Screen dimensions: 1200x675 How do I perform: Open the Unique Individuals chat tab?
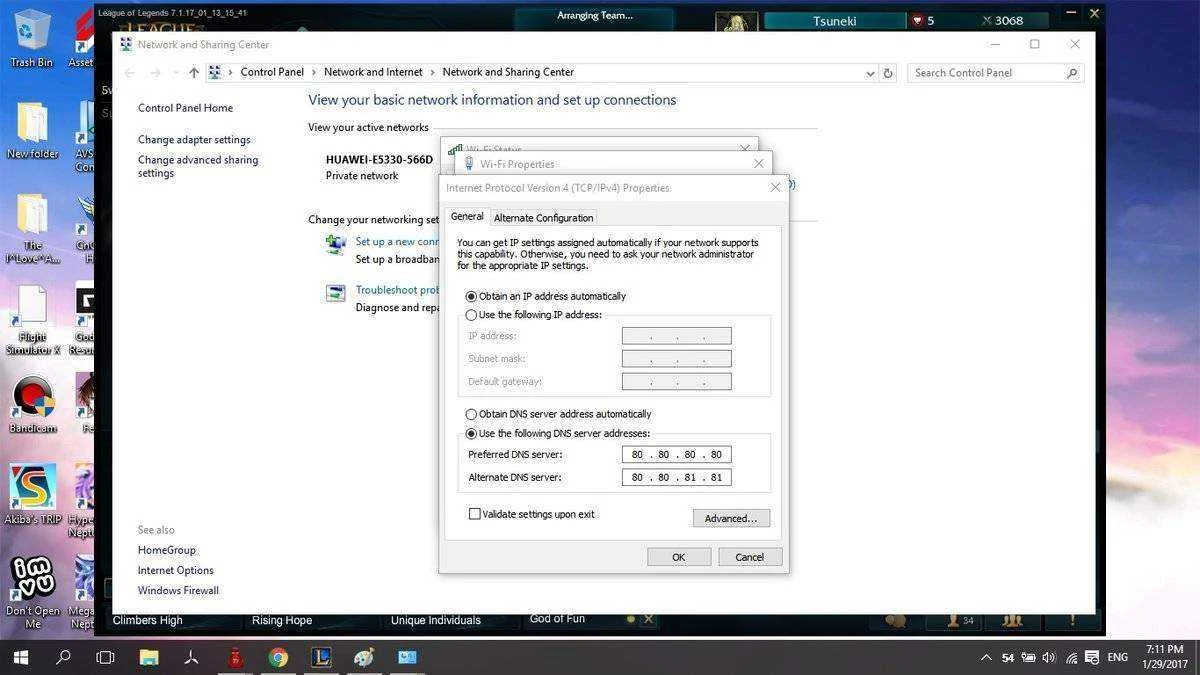point(435,620)
